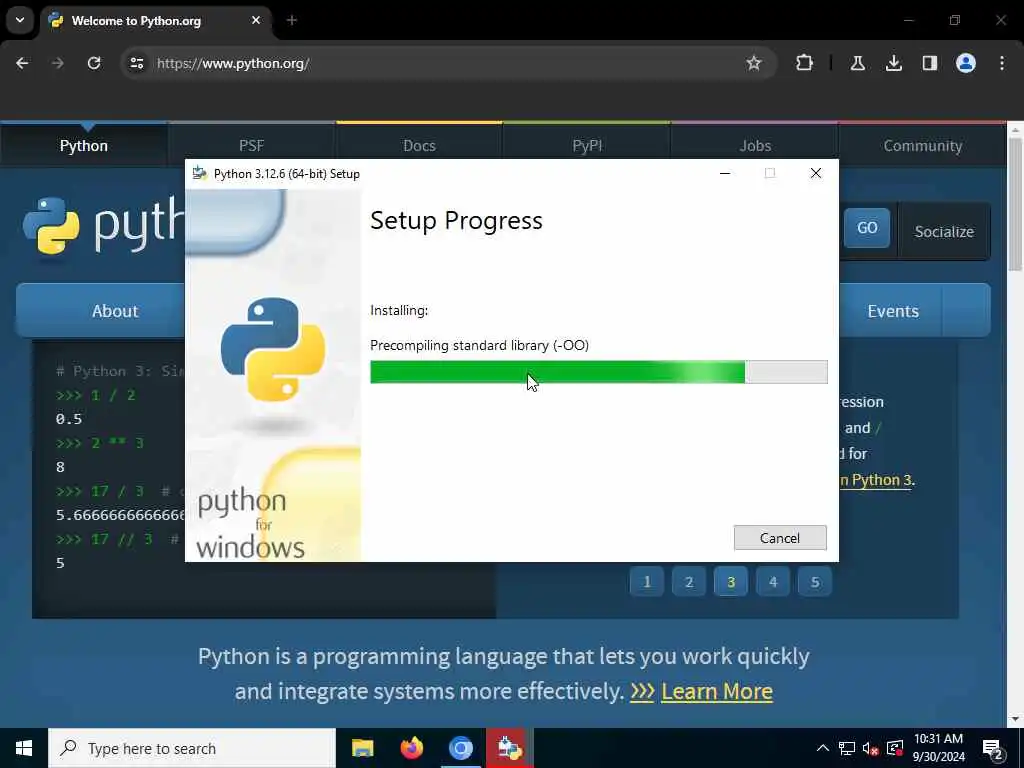Viewport: 1024px width, 768px height.
Task: Close the Python Setup dialog
Action: (816, 173)
